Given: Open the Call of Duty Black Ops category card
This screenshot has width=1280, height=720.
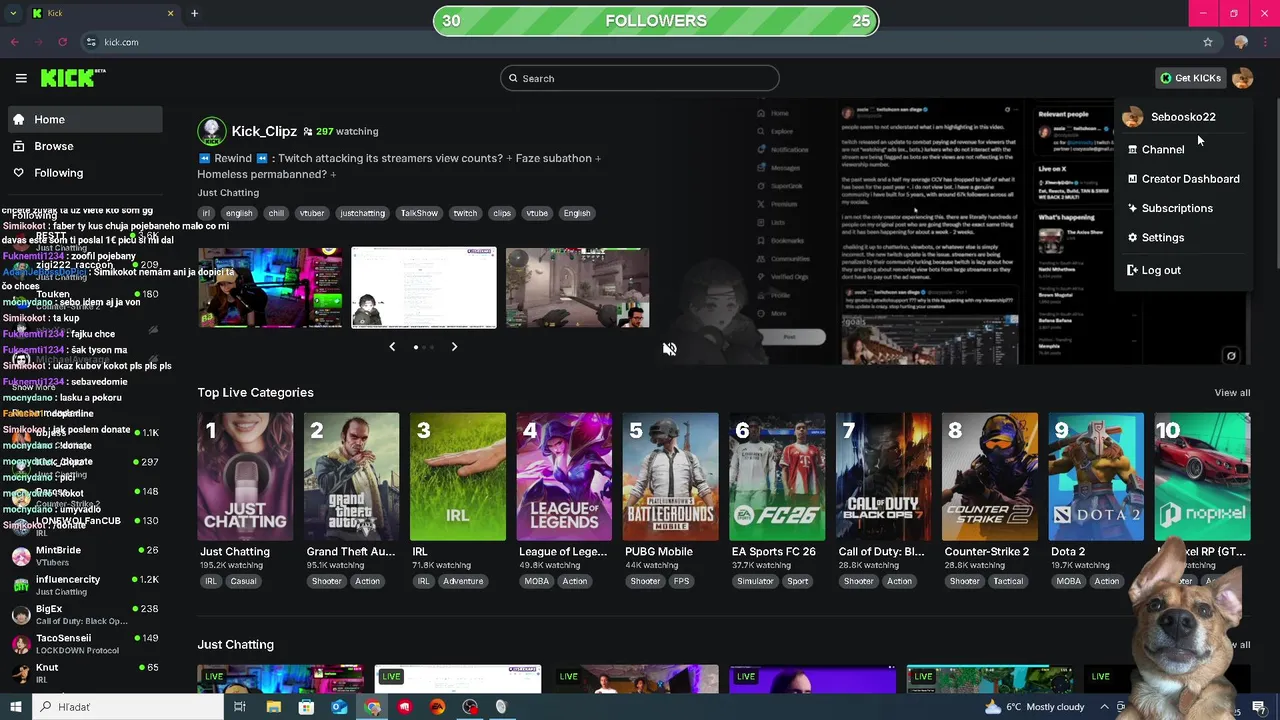Looking at the screenshot, I should pyautogui.click(x=883, y=477).
